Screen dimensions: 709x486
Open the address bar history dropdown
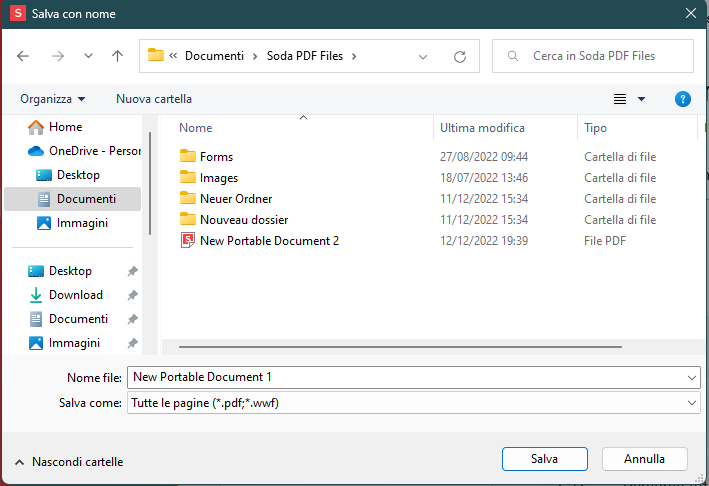(x=423, y=57)
